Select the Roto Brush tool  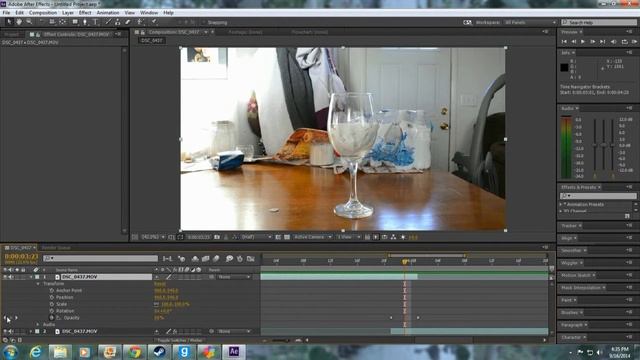[x=140, y=22]
